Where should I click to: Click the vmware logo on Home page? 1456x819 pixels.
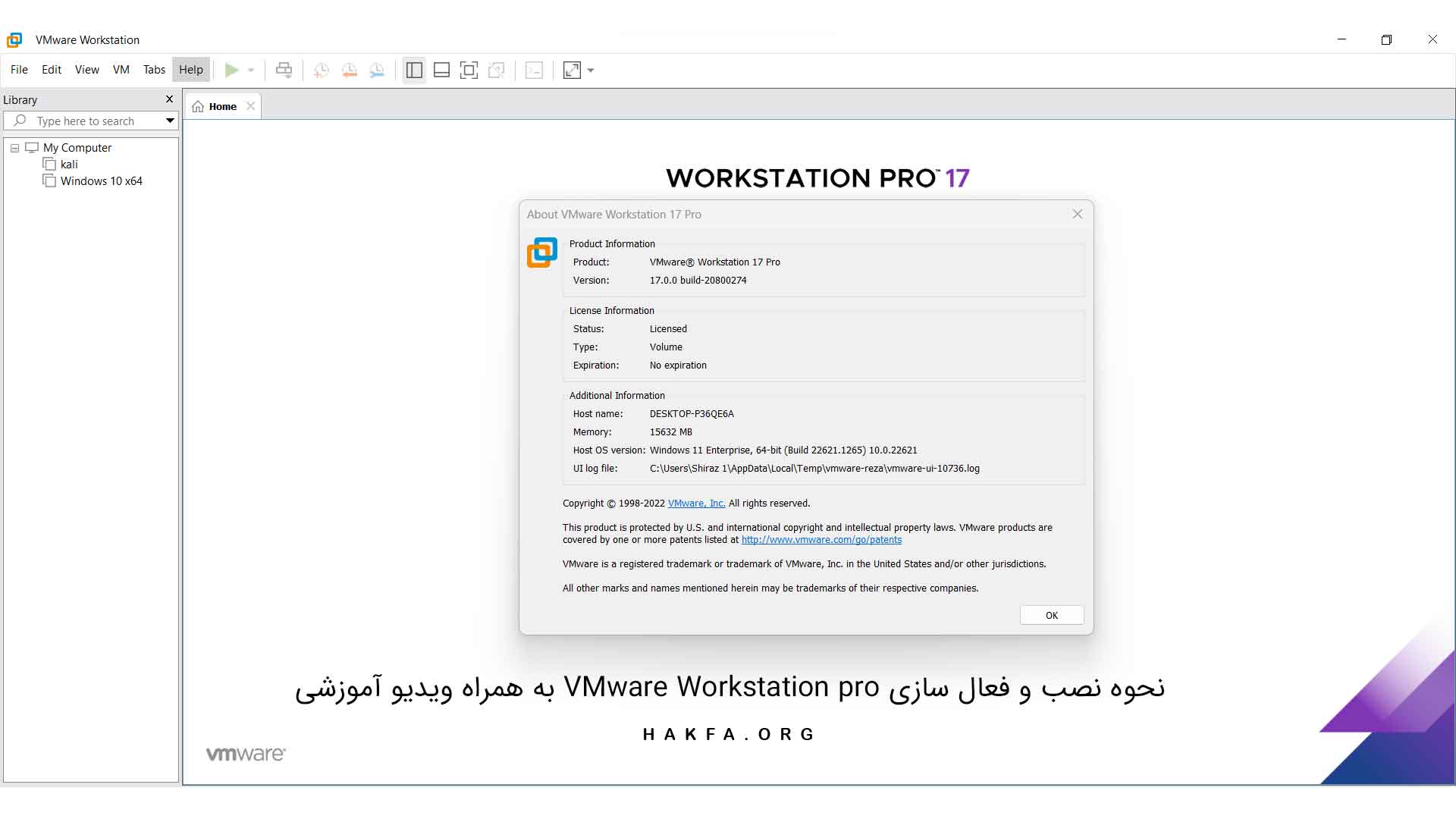246,754
